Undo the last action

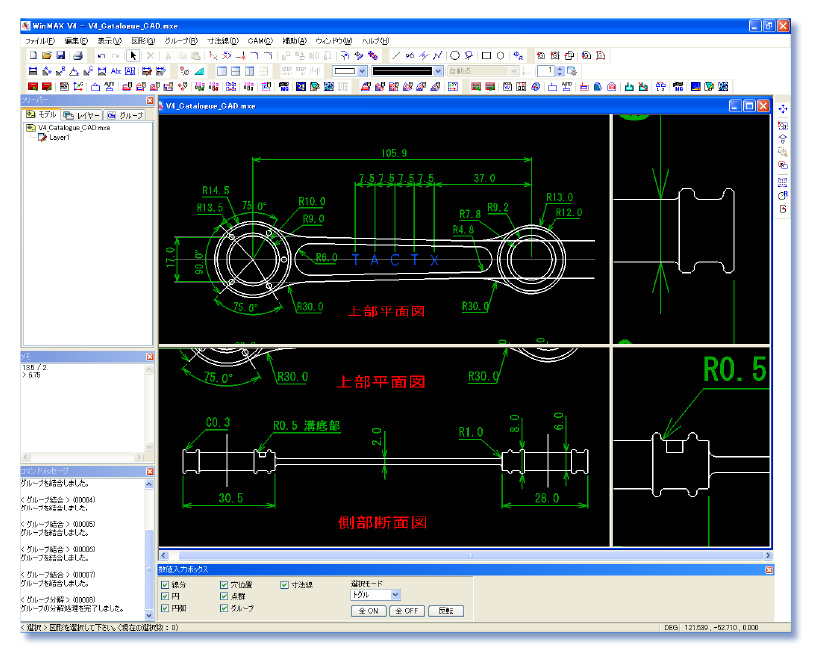[x=101, y=55]
